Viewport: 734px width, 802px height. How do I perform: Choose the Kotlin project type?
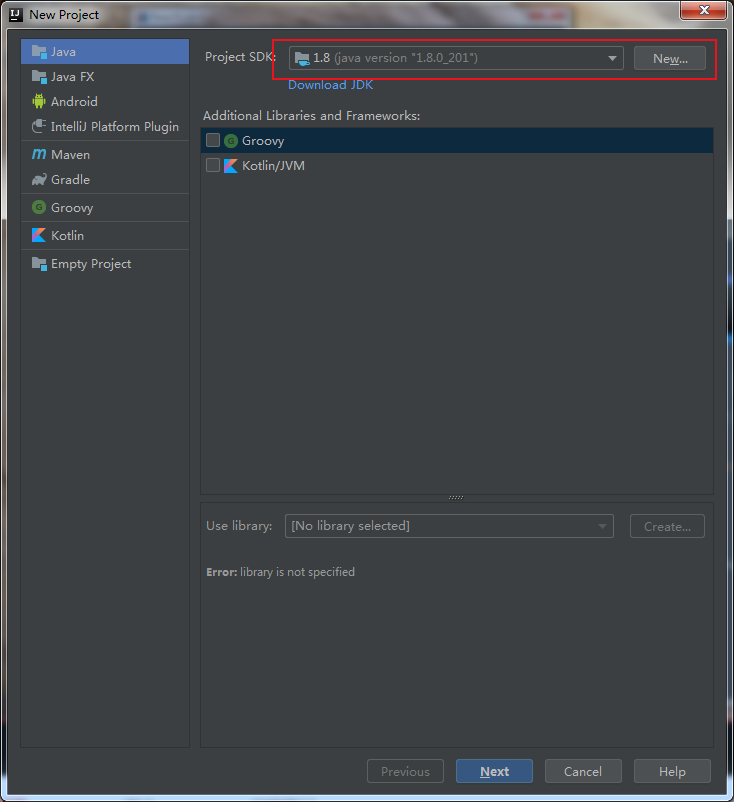pos(105,235)
